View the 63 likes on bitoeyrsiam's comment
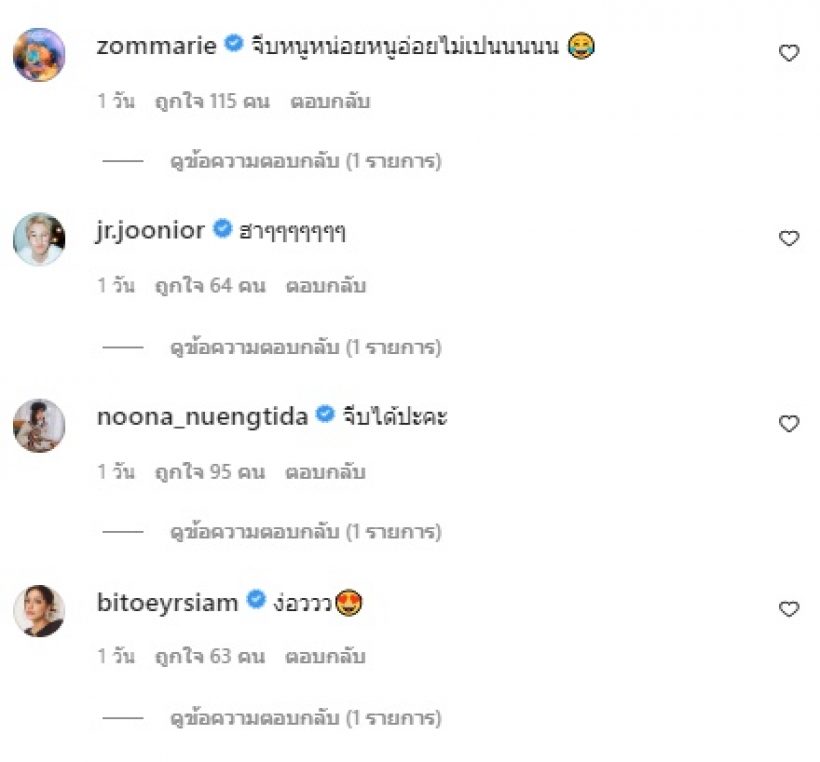 [209, 657]
